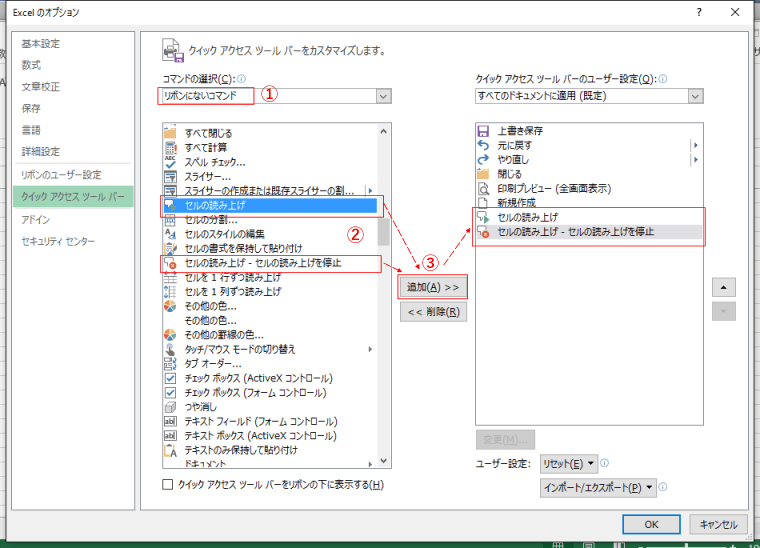Click the テキストのみ保持して貼り付け icon
This screenshot has height=548, width=760.
170,451
